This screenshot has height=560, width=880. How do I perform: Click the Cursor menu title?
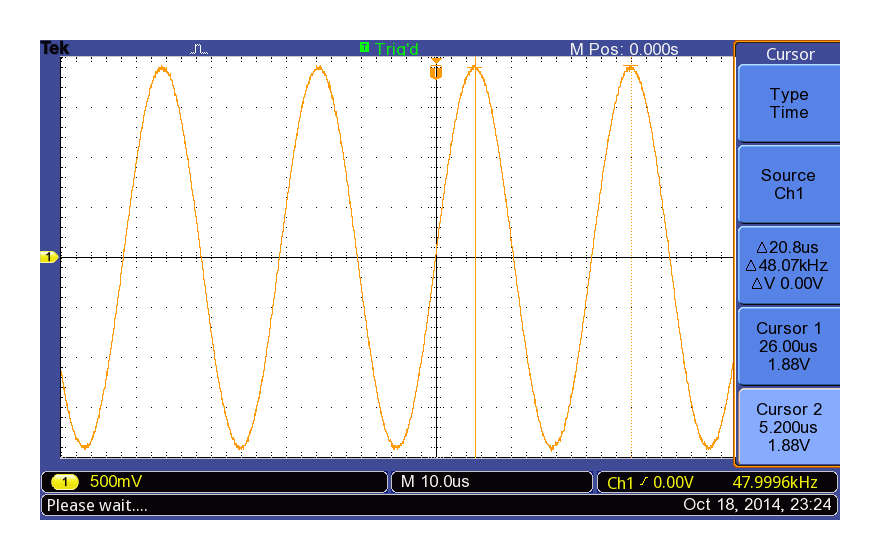pyautogui.click(x=790, y=54)
